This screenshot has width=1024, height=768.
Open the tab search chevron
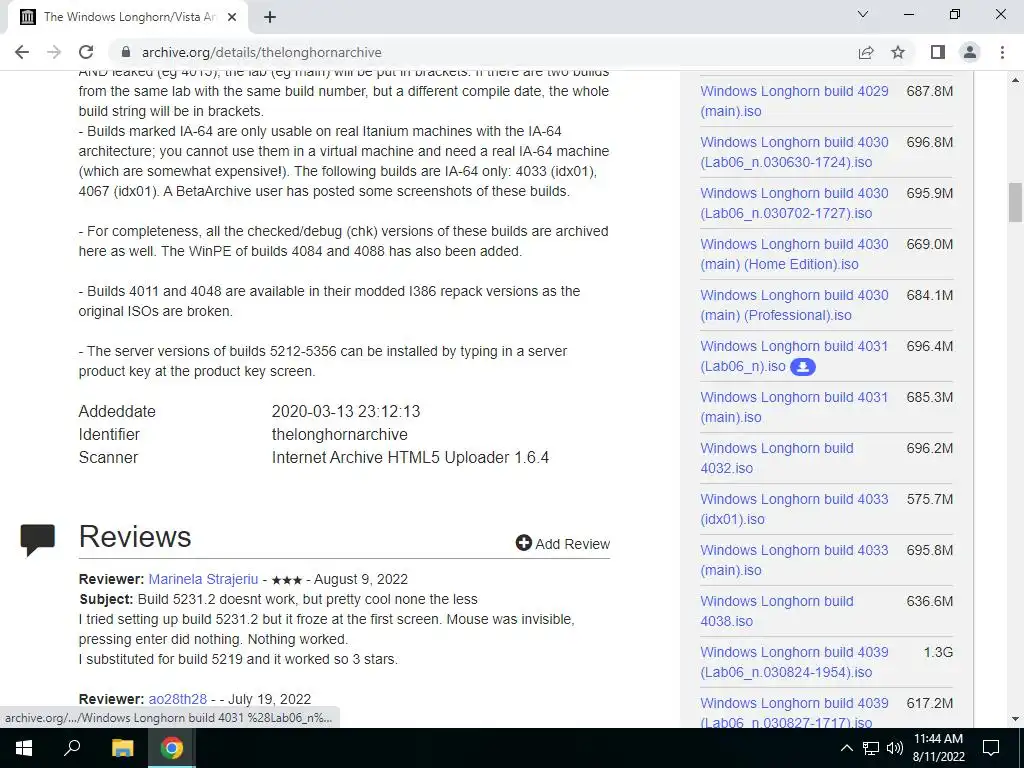click(x=863, y=14)
